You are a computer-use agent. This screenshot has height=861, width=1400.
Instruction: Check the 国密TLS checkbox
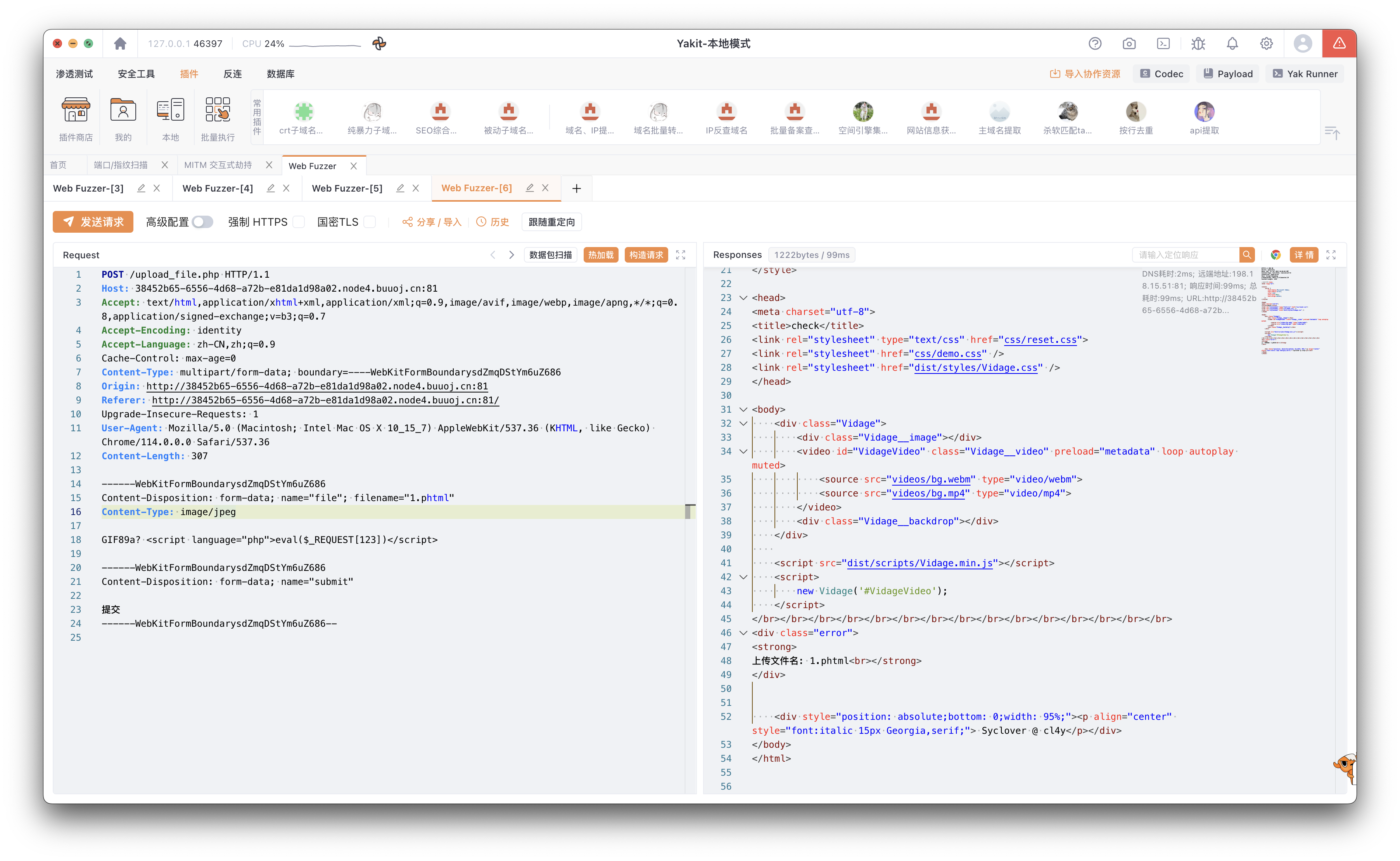pos(370,222)
